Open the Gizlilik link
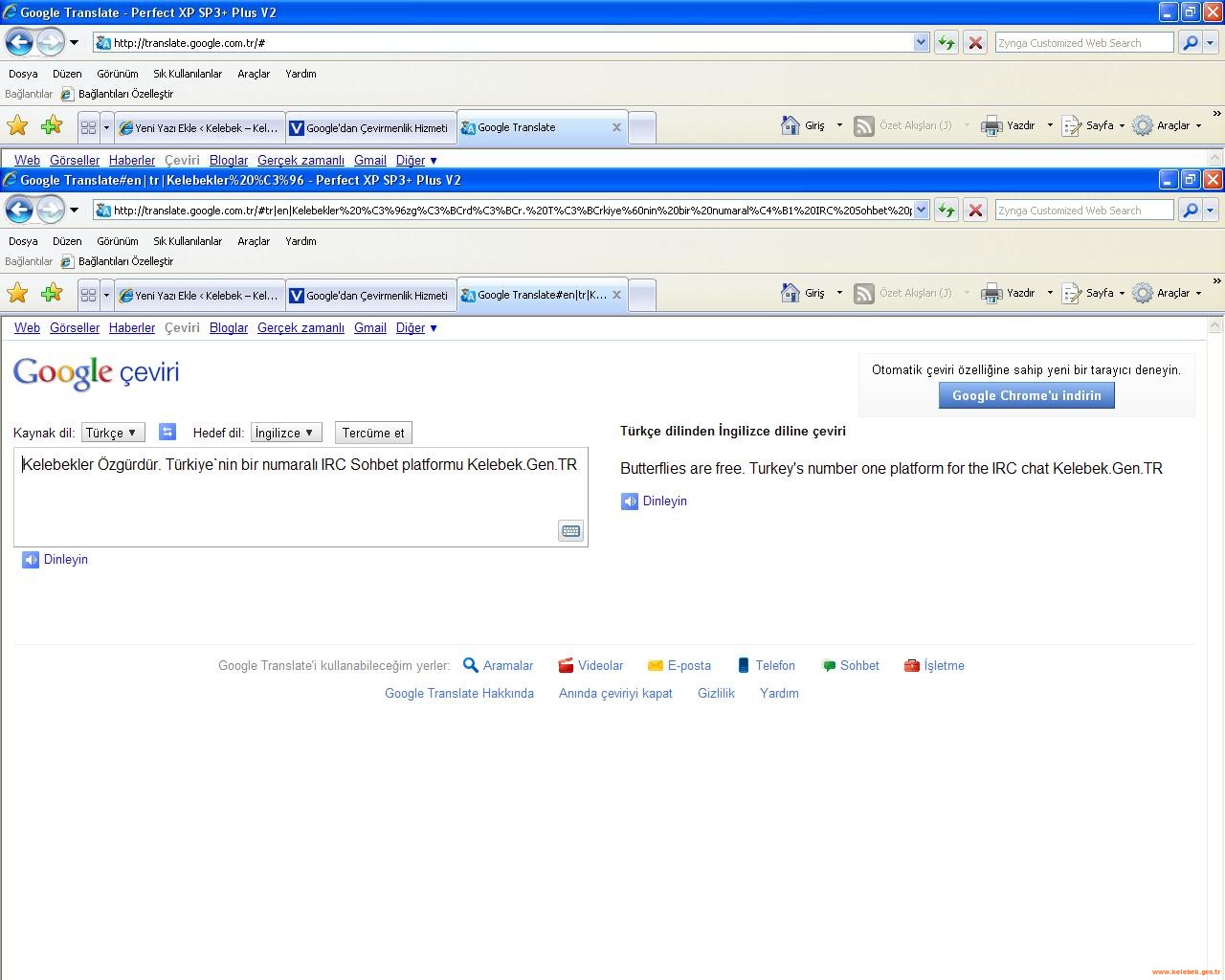This screenshot has width=1225, height=980. (x=716, y=694)
